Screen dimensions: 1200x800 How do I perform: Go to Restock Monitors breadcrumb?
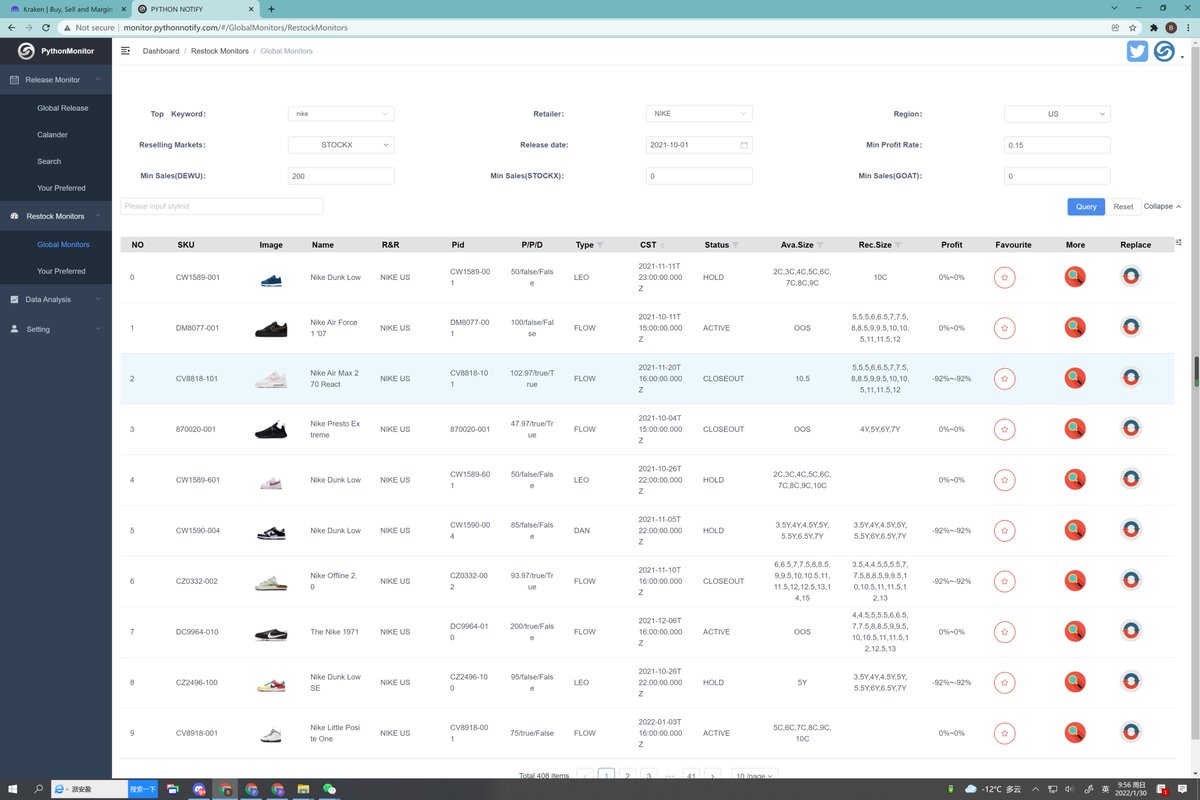point(220,51)
